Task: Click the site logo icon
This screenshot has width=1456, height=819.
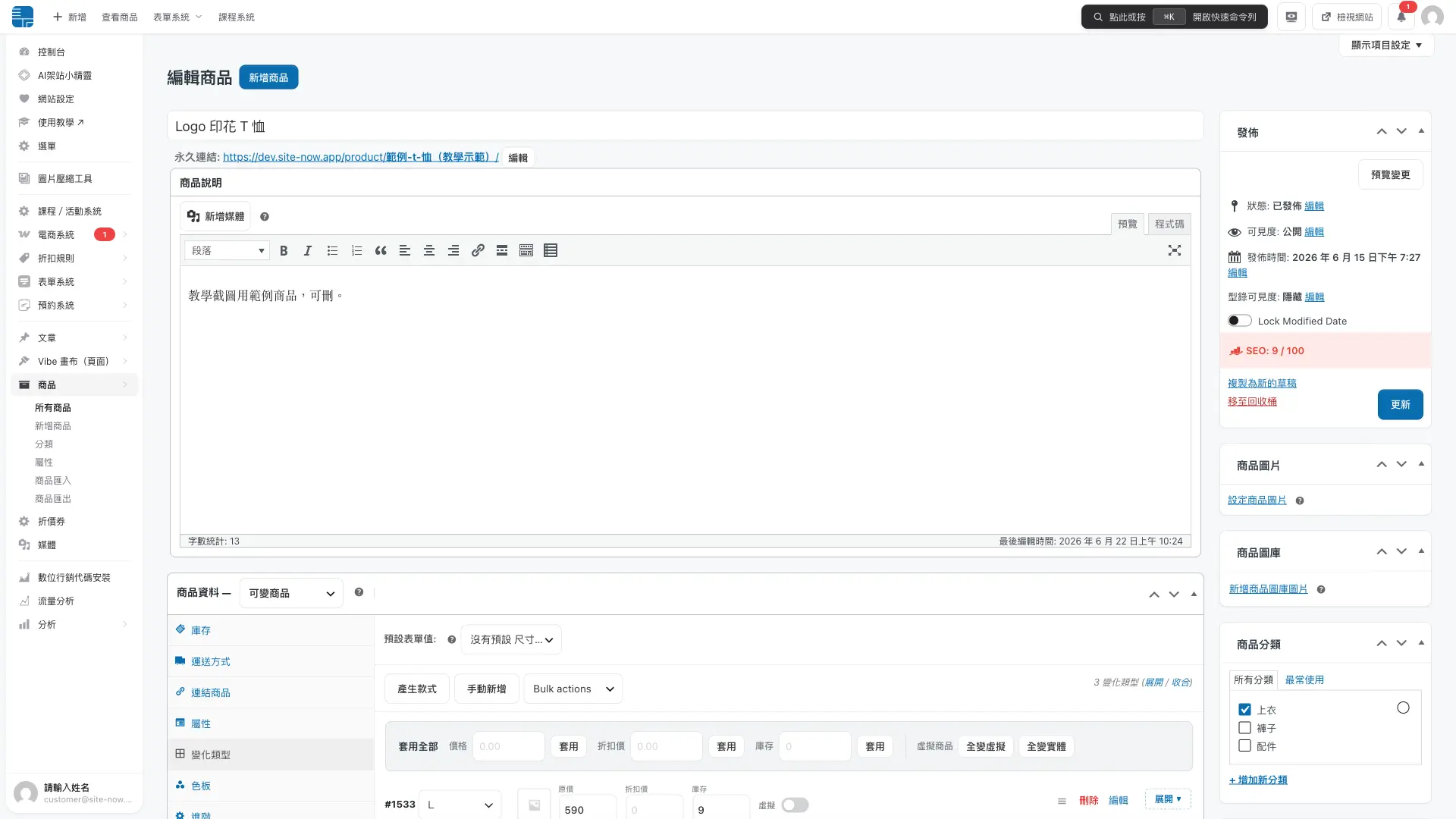Action: pos(23,17)
